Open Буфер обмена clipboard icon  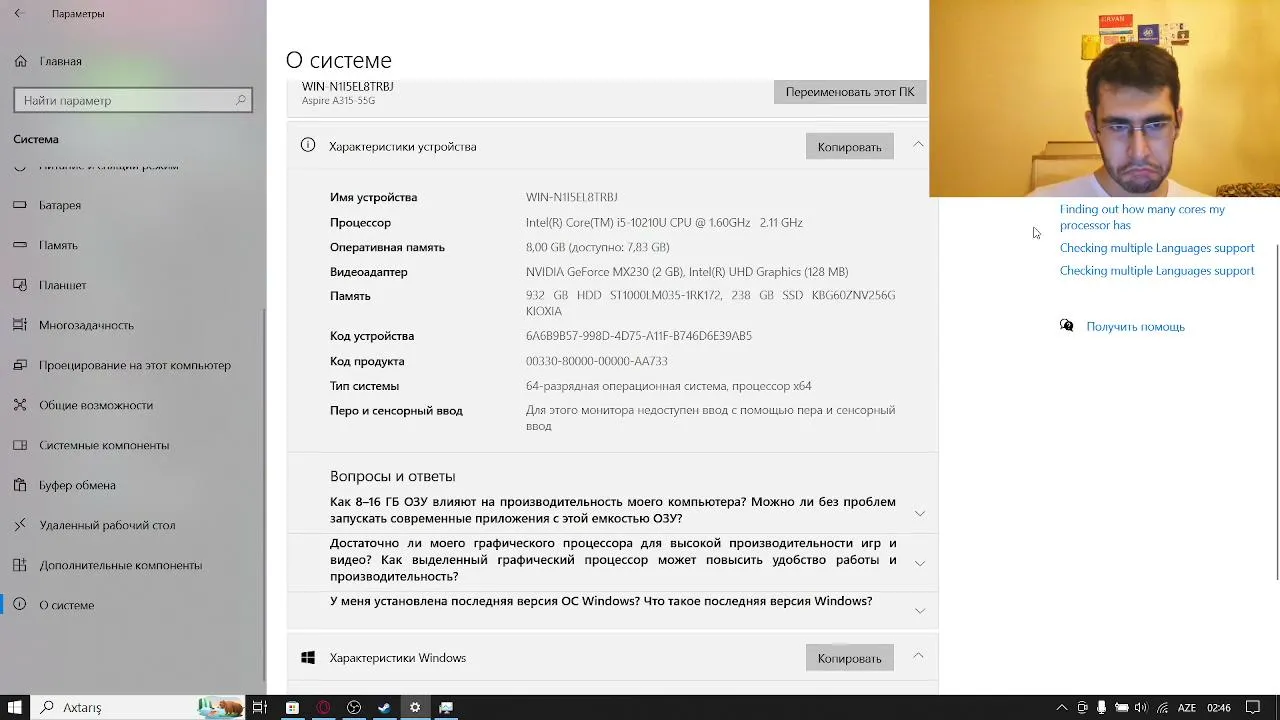coord(20,485)
